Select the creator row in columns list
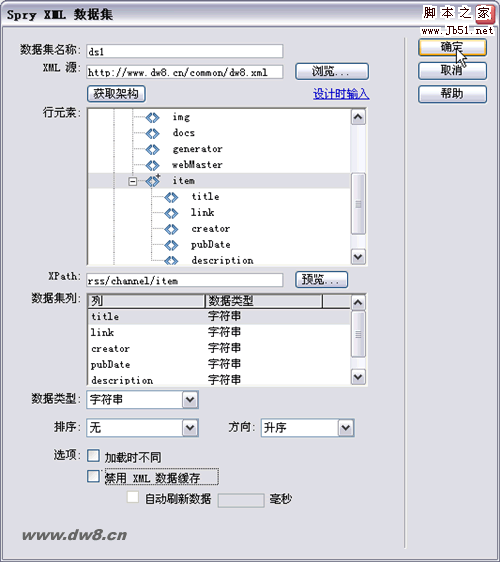Viewport: 500px width, 562px height. click(219, 348)
